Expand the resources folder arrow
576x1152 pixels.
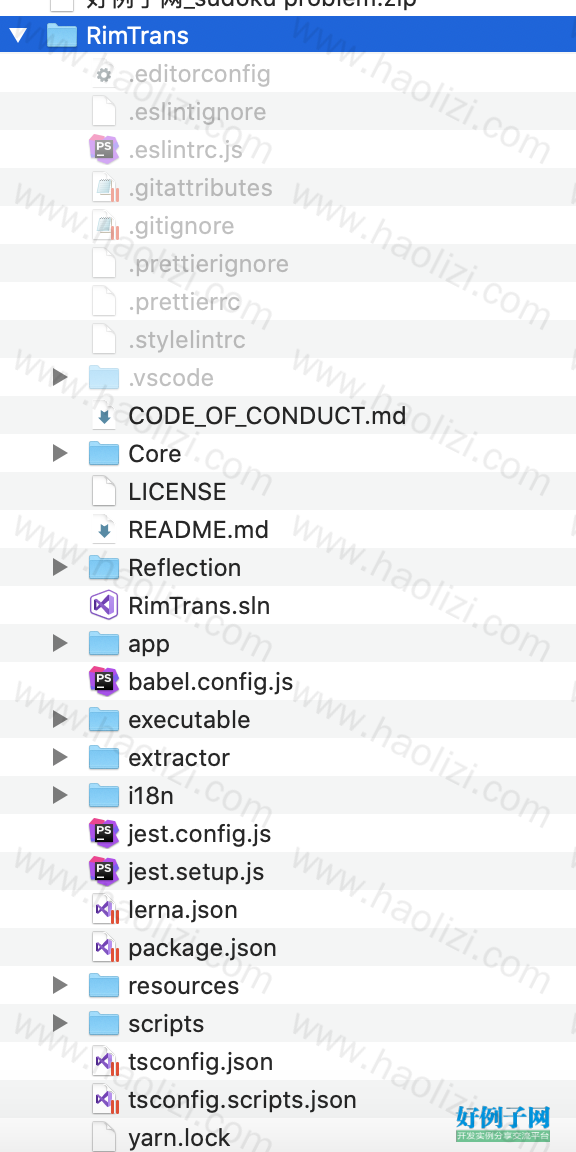pyautogui.click(x=60, y=985)
